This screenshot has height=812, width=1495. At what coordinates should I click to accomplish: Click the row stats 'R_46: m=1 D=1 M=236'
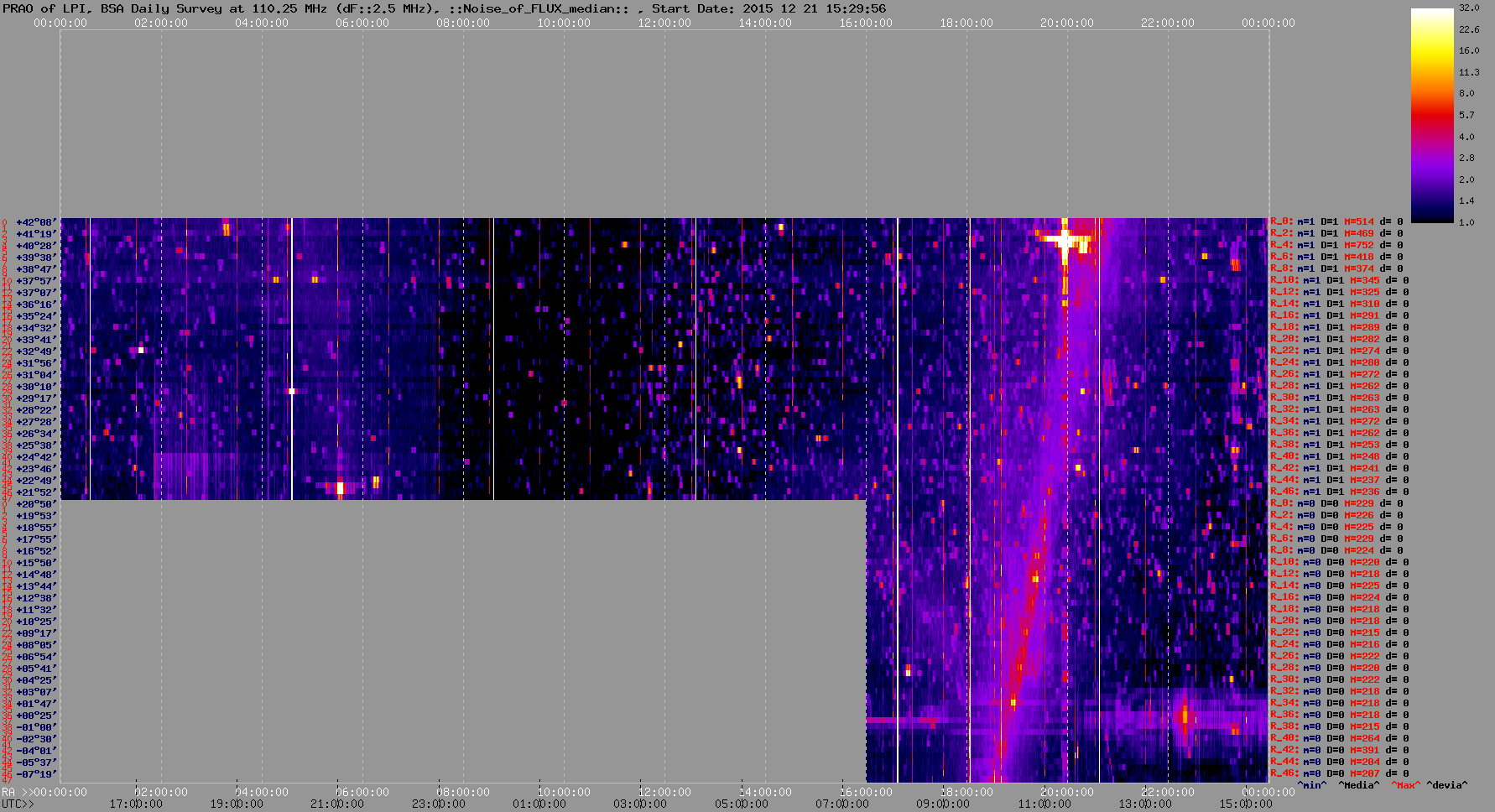1325,492
